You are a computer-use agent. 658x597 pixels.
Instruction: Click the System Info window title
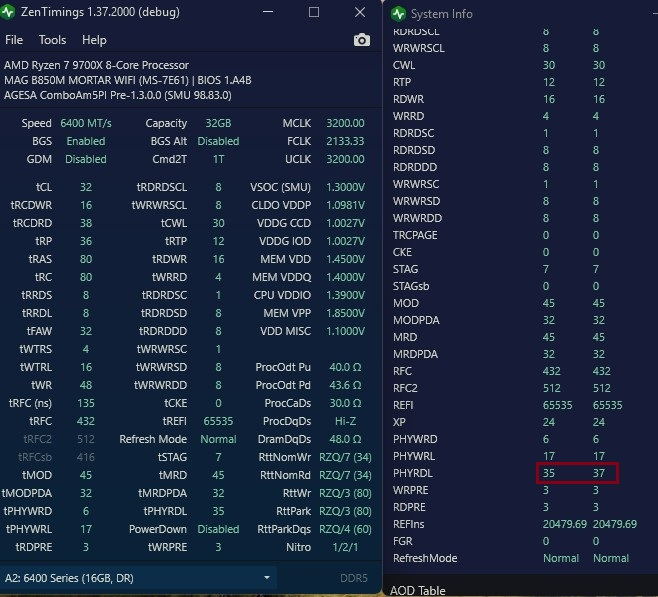point(441,14)
